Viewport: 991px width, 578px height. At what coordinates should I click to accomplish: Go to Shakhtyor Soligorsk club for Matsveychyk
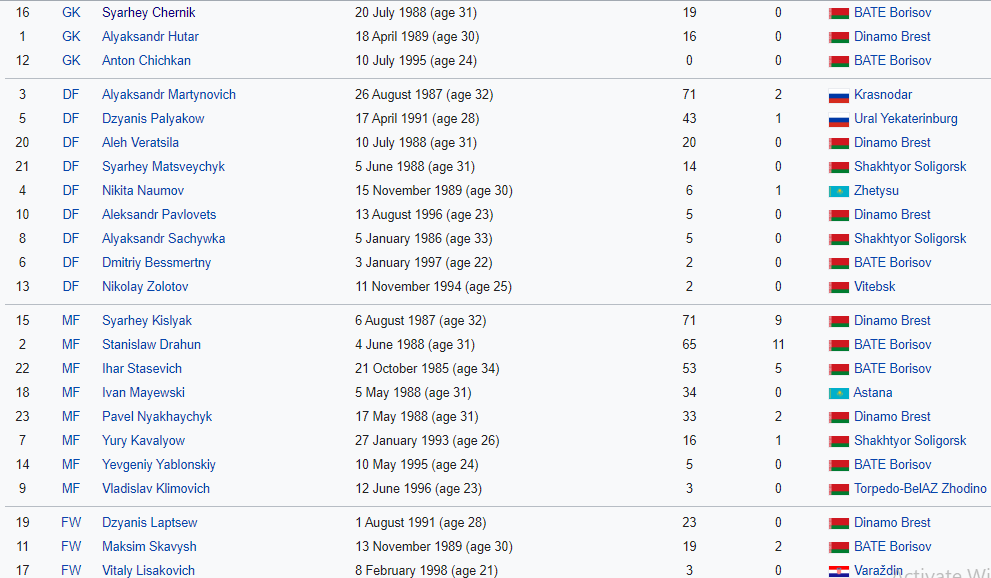tap(910, 167)
